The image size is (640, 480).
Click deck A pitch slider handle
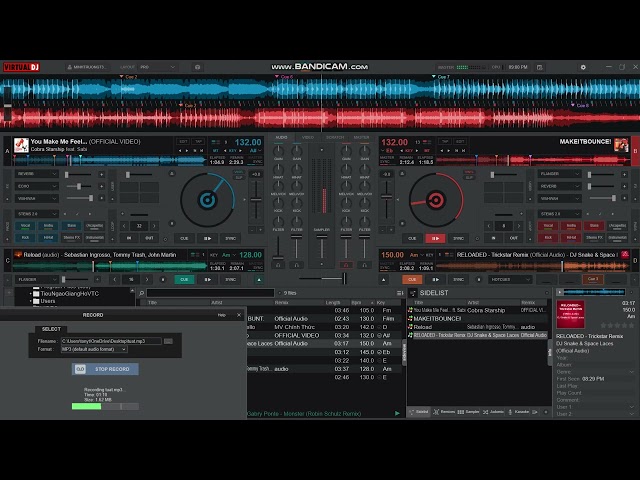point(256,199)
